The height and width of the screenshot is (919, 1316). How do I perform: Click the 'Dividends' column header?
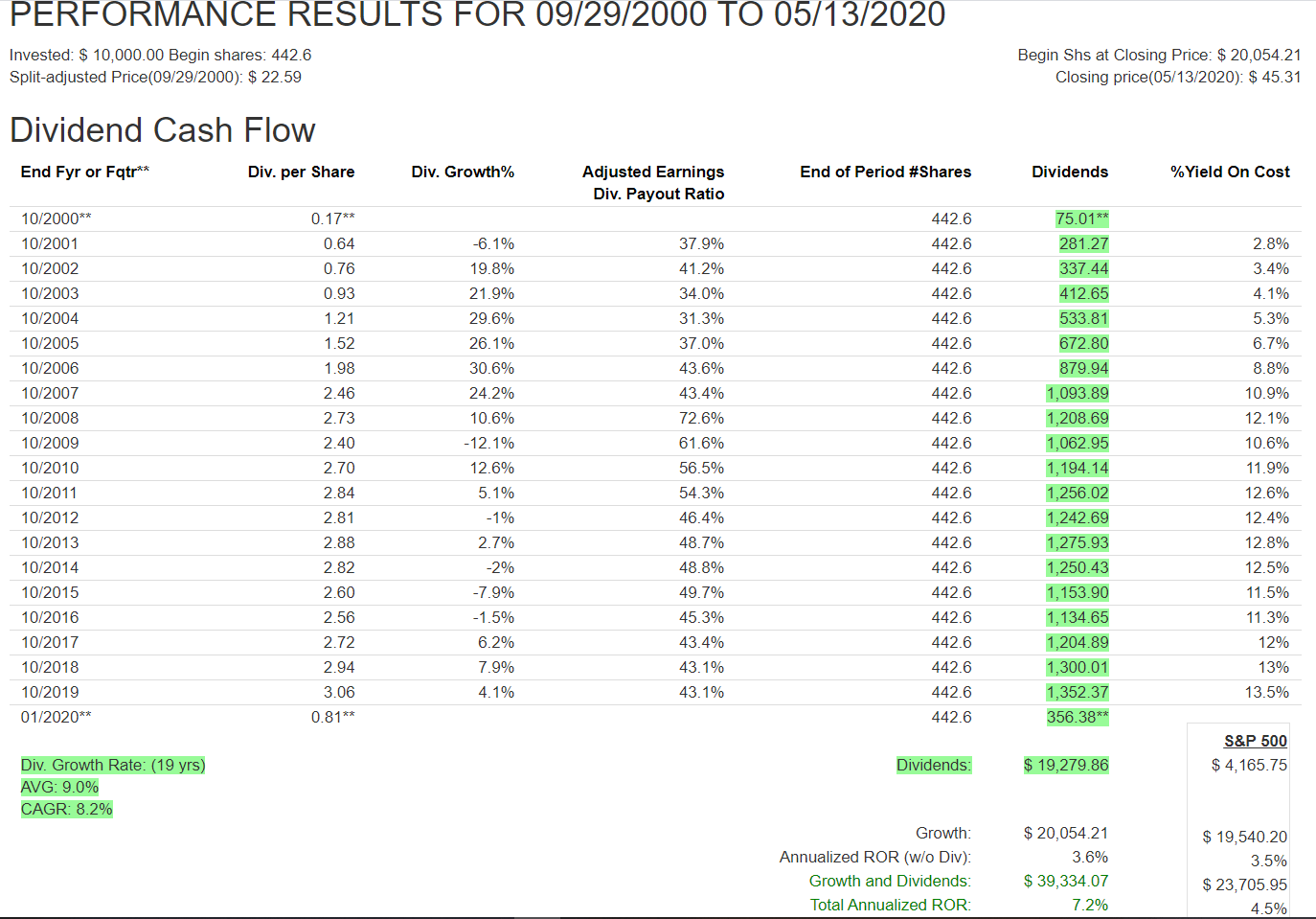tap(1070, 172)
